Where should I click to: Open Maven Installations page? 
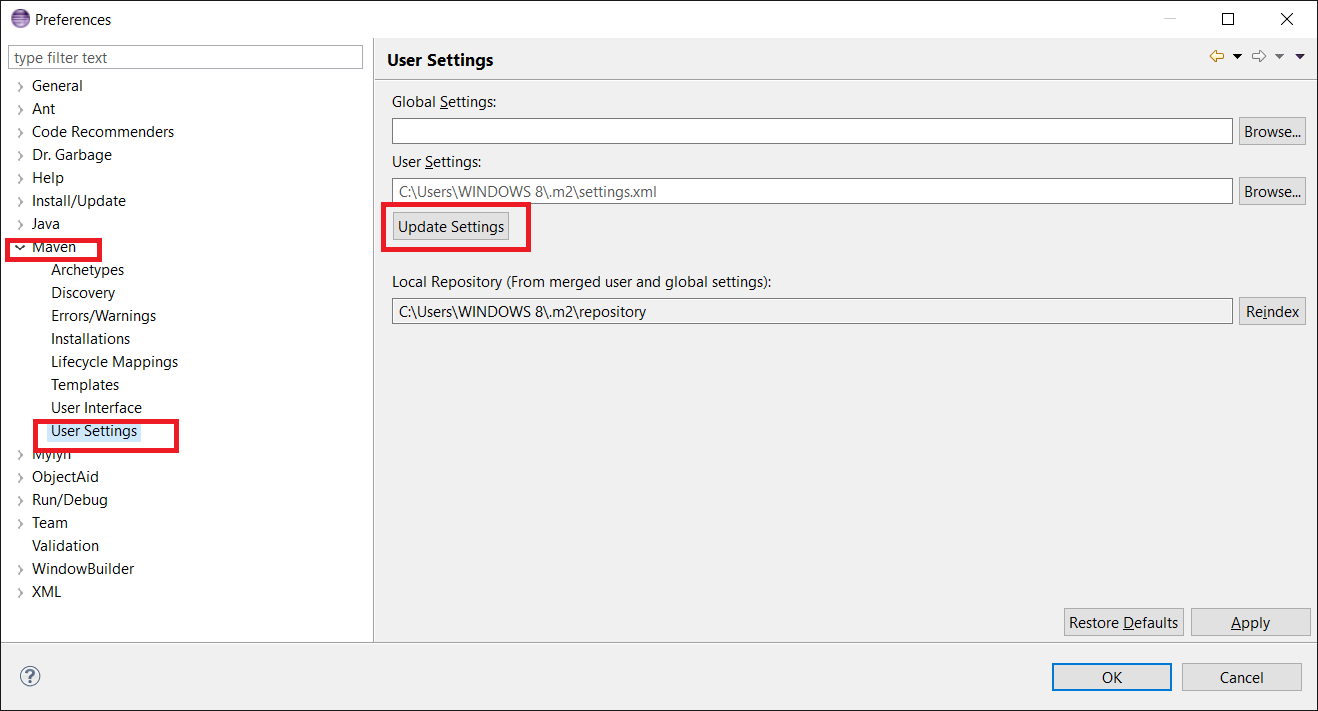91,339
